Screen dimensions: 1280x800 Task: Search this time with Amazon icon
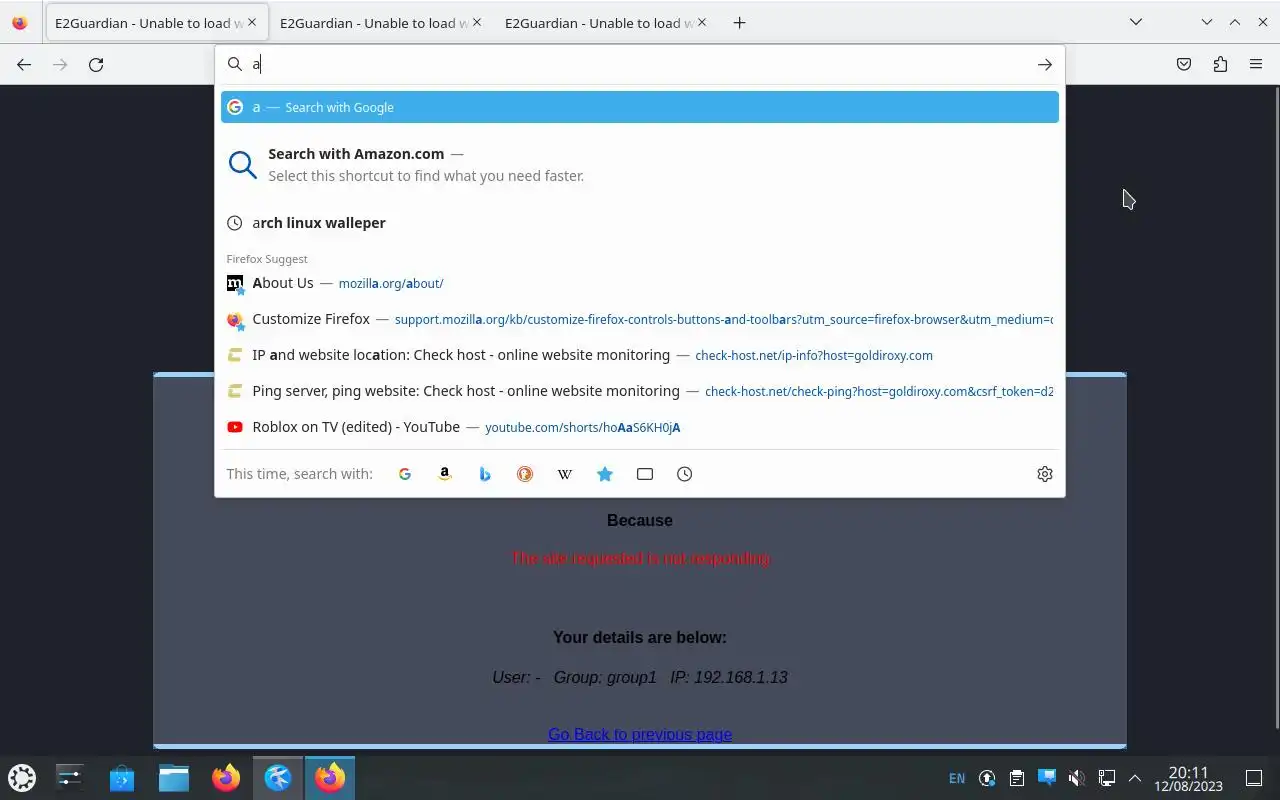click(x=445, y=474)
